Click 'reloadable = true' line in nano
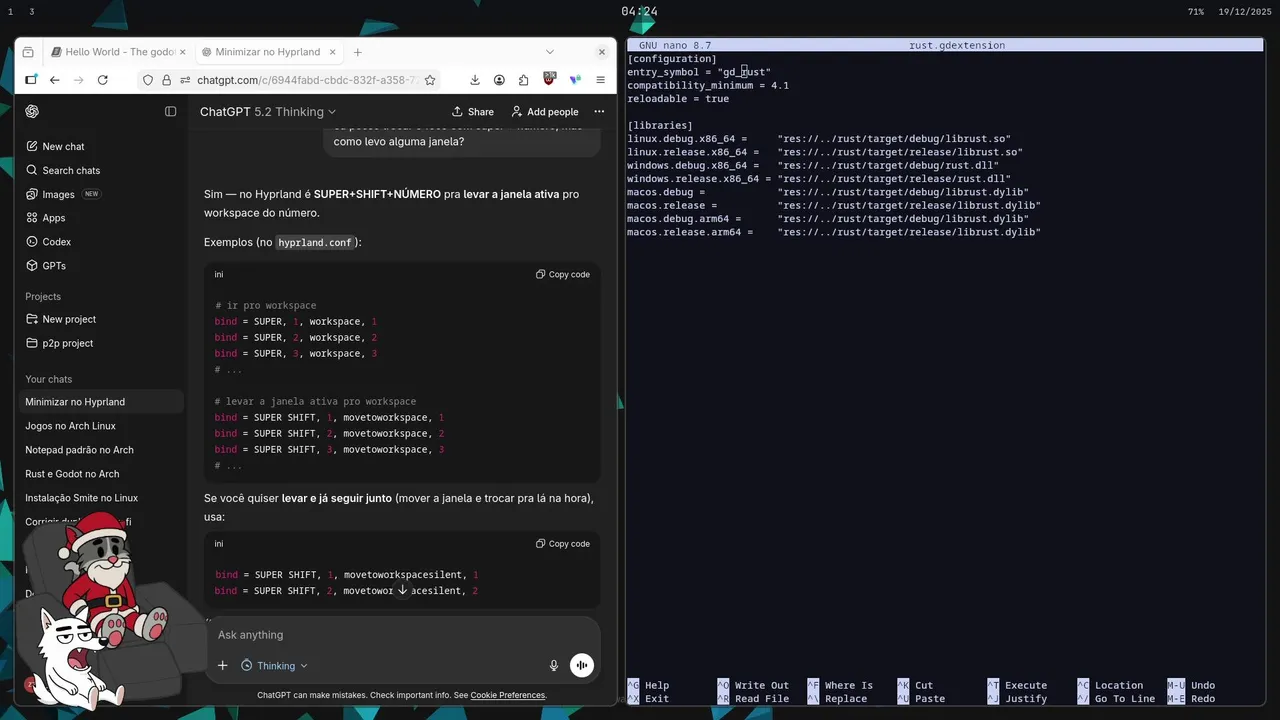The image size is (1280, 720). point(678,99)
